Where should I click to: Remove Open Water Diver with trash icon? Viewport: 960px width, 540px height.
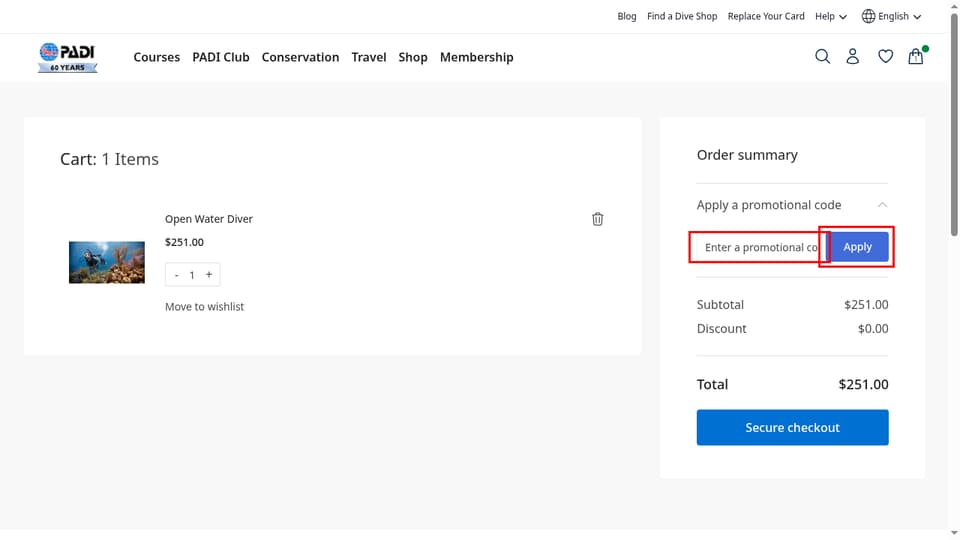598,219
